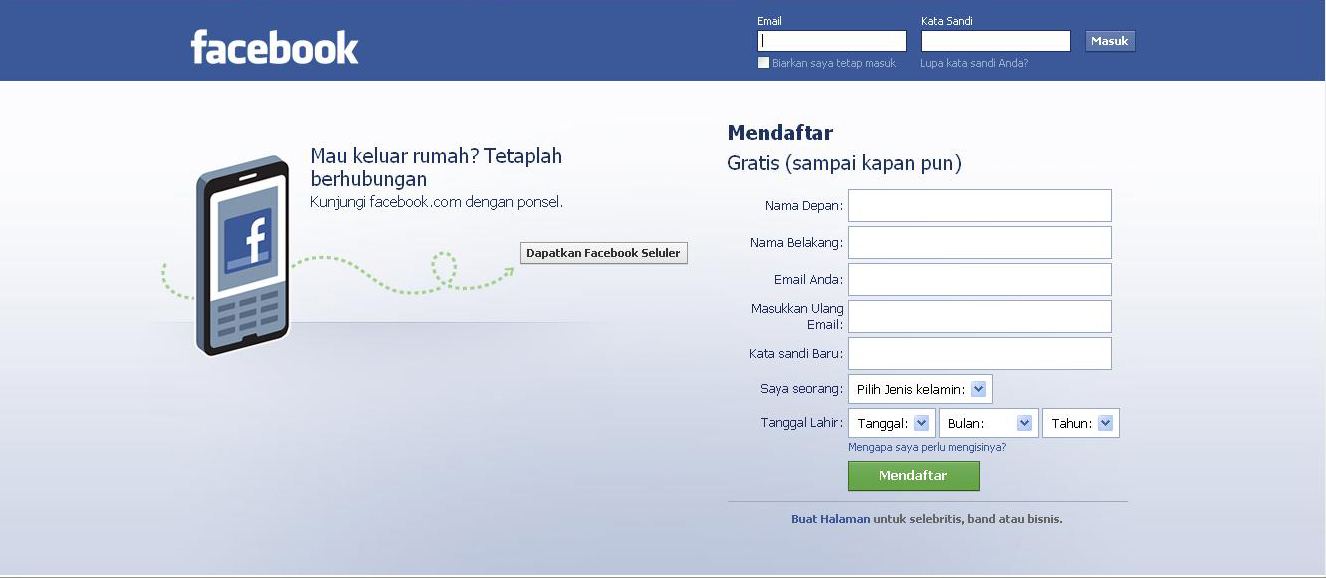Click the 'Mendaftar' heading text

point(780,133)
